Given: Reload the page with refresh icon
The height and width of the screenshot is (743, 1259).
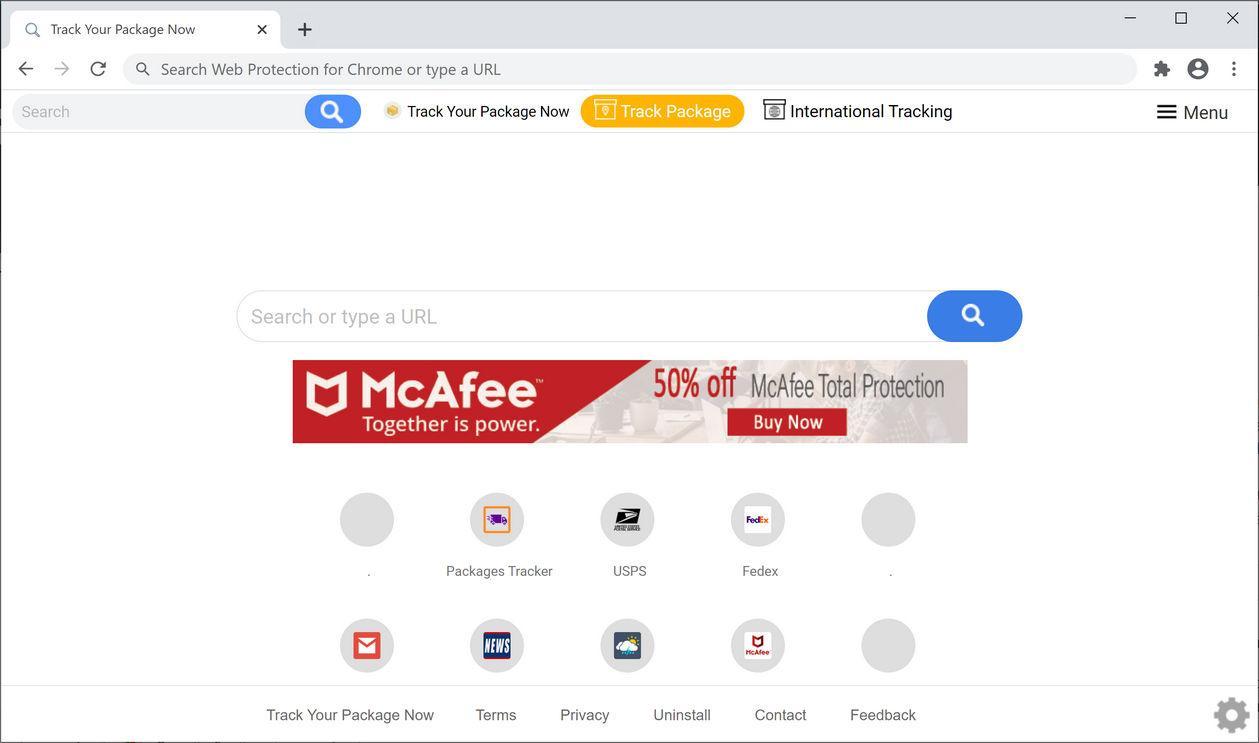Looking at the screenshot, I should 98,69.
